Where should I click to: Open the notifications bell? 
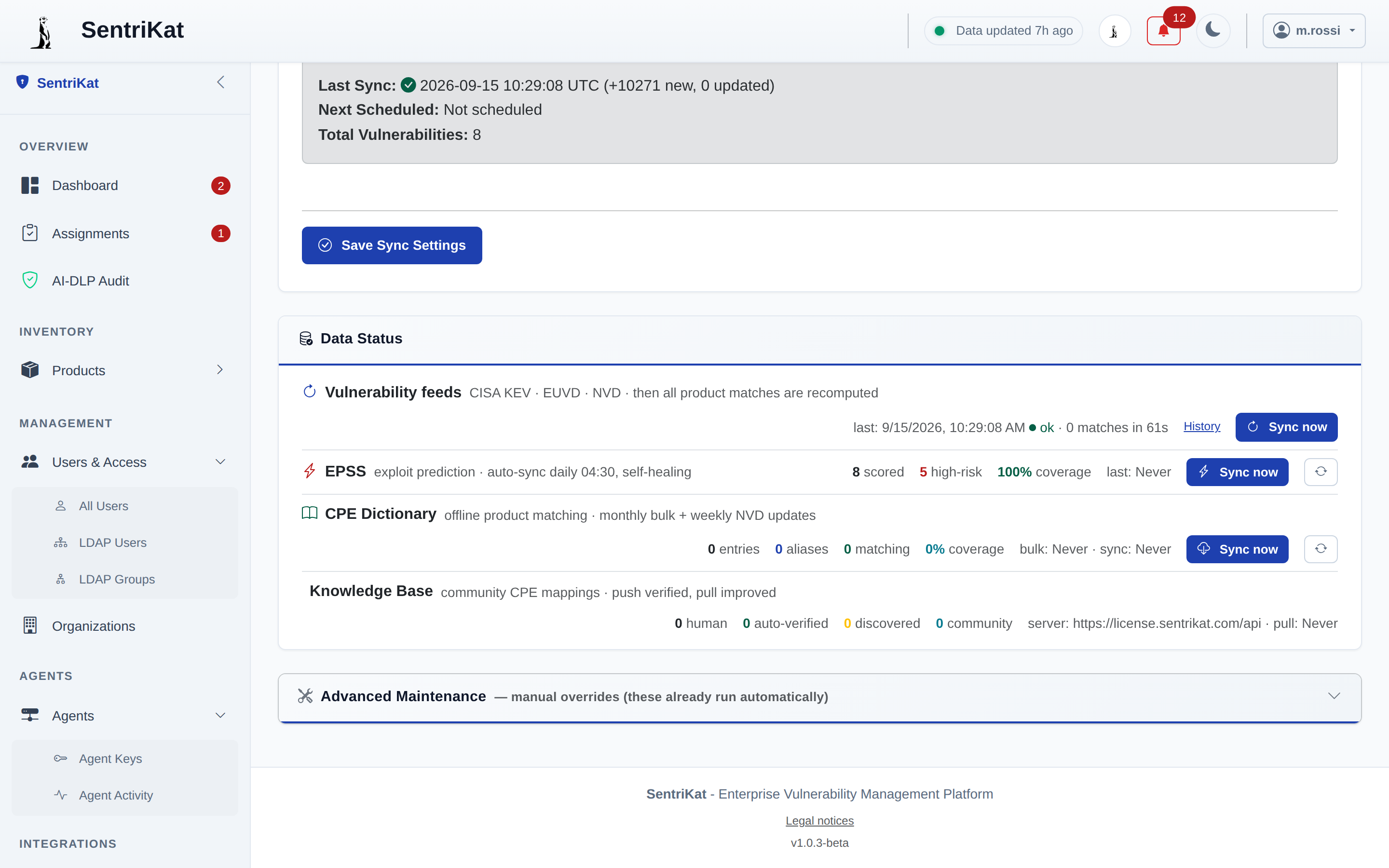pyautogui.click(x=1163, y=31)
